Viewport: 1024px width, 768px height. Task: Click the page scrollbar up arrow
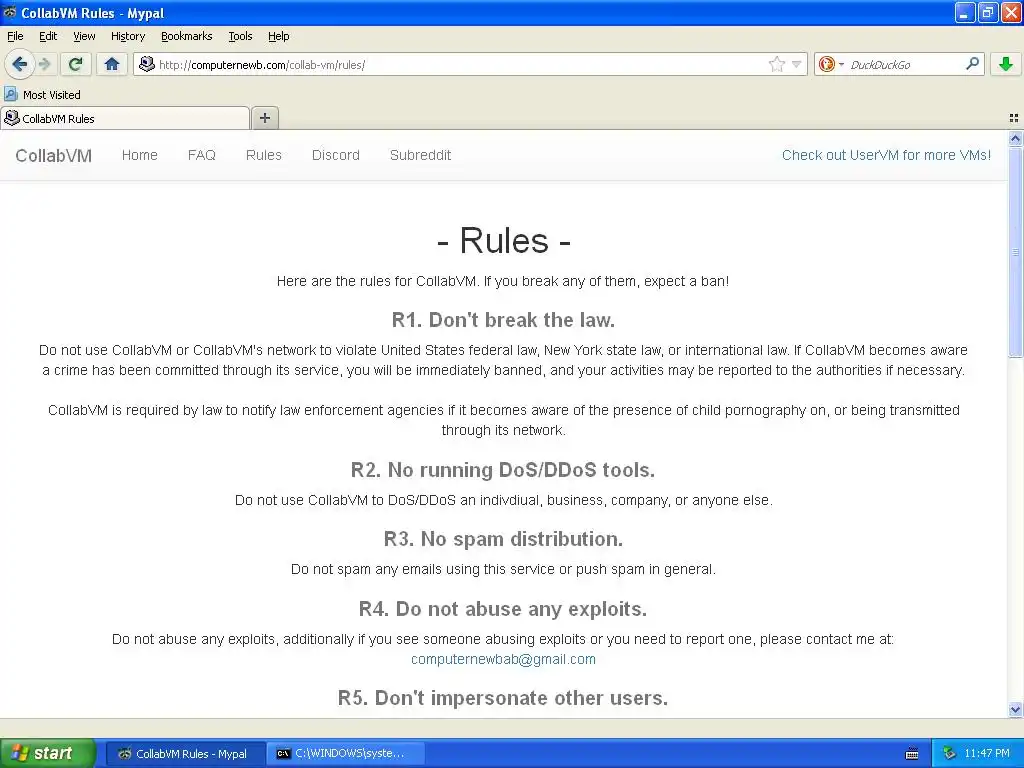[x=1015, y=138]
